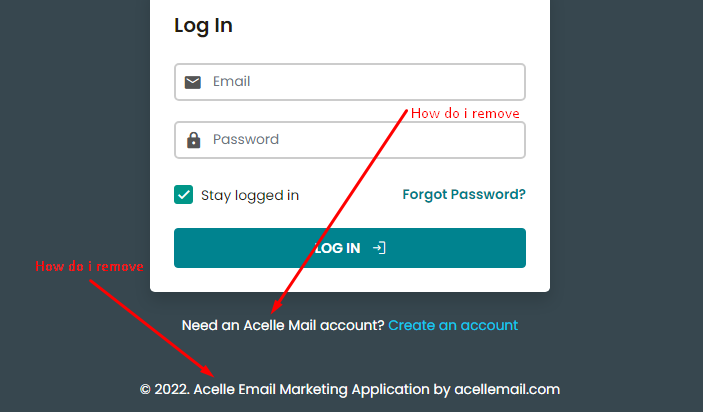Image resolution: width=703 pixels, height=412 pixels.
Task: Click Acelle Email Marketing Application footer text
Action: [312, 390]
